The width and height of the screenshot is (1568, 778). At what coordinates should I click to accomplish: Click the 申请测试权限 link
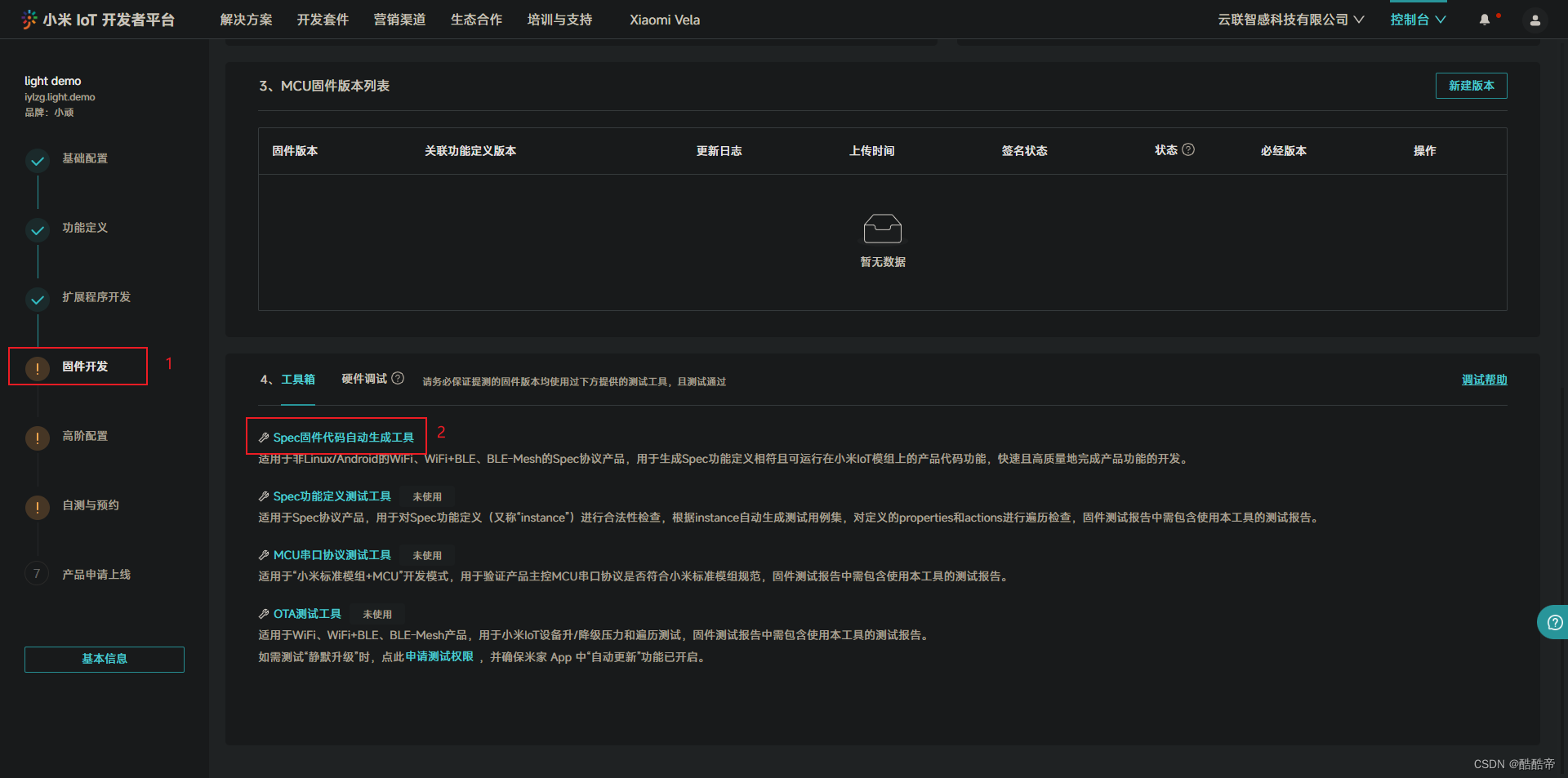(439, 656)
